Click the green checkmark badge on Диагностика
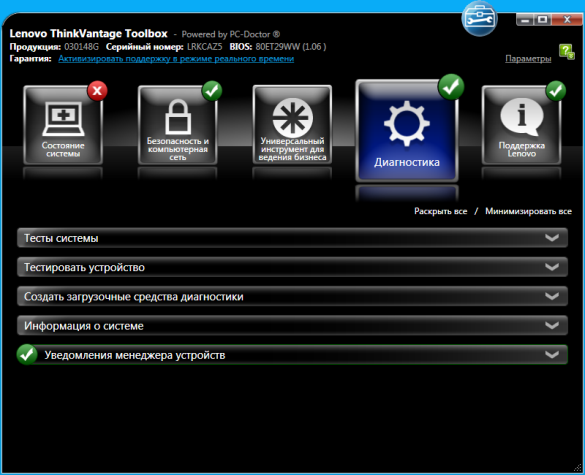 pyautogui.click(x=451, y=87)
